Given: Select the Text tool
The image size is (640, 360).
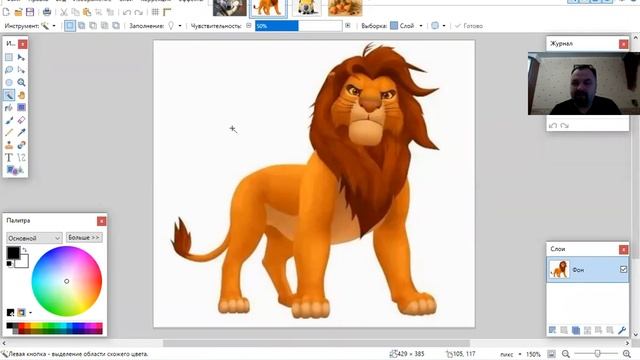Looking at the screenshot, I should [9, 158].
